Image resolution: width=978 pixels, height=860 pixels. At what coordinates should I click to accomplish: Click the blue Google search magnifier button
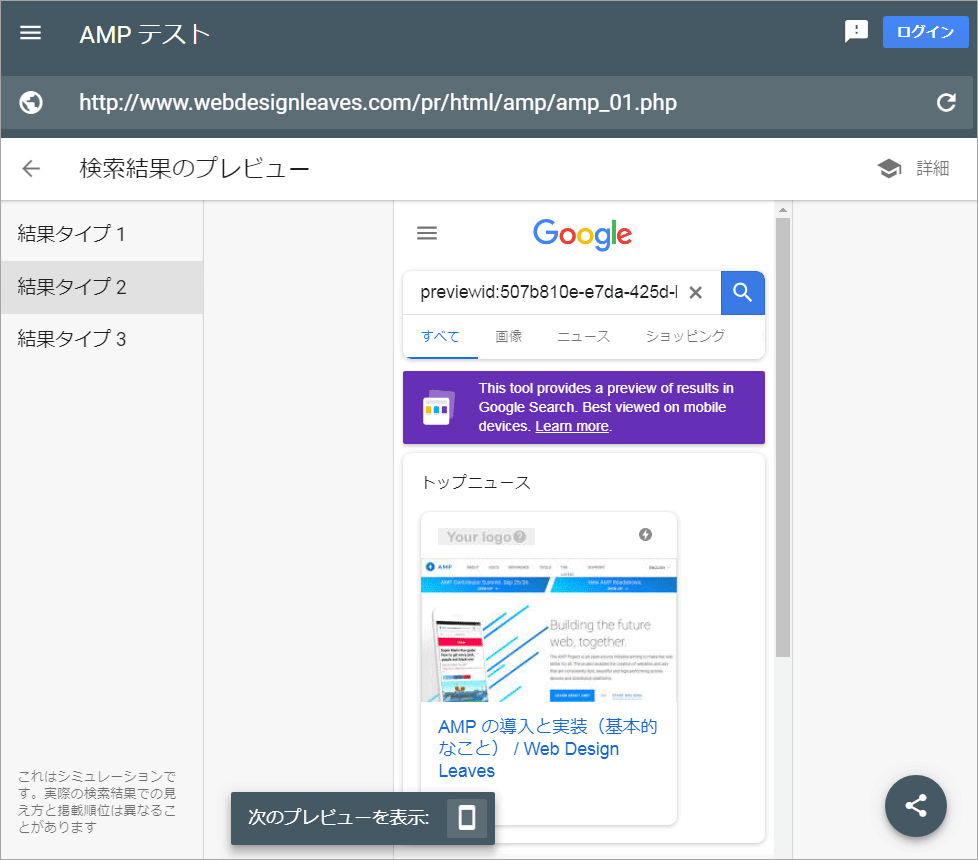point(742,292)
